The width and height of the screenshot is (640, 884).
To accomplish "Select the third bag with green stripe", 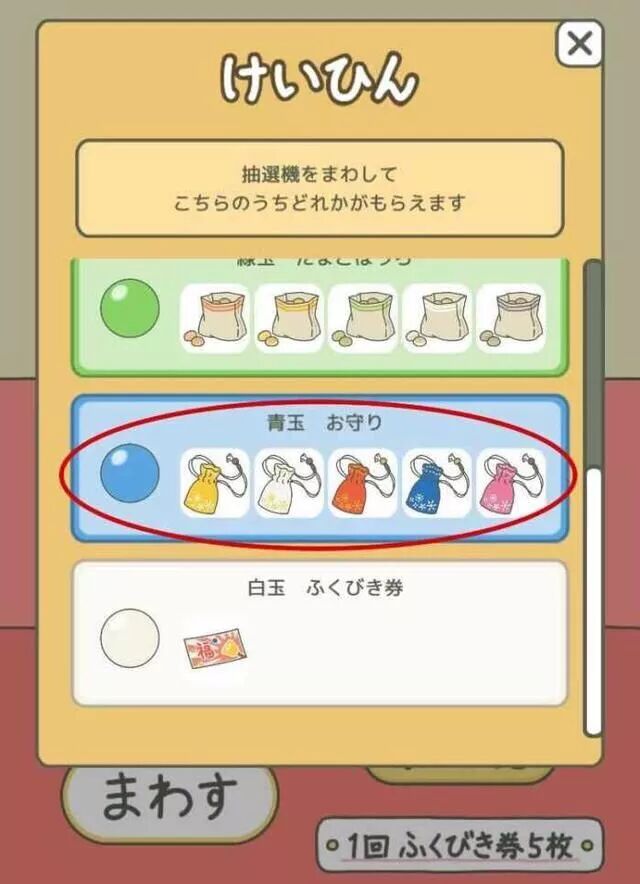I will [x=363, y=318].
